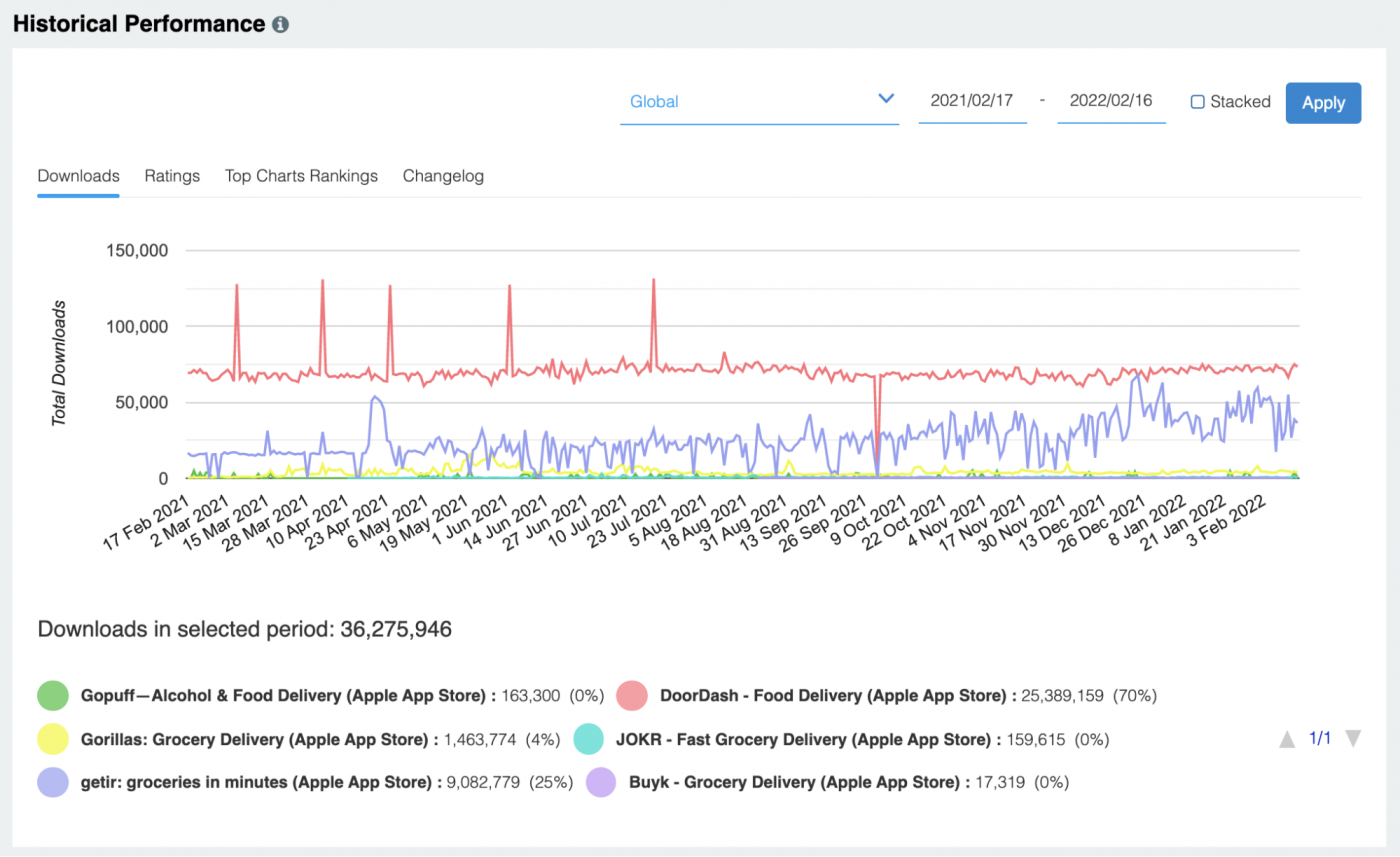This screenshot has height=857, width=1400.
Task: Toggle the red DoorDash legend swatch
Action: [633, 695]
